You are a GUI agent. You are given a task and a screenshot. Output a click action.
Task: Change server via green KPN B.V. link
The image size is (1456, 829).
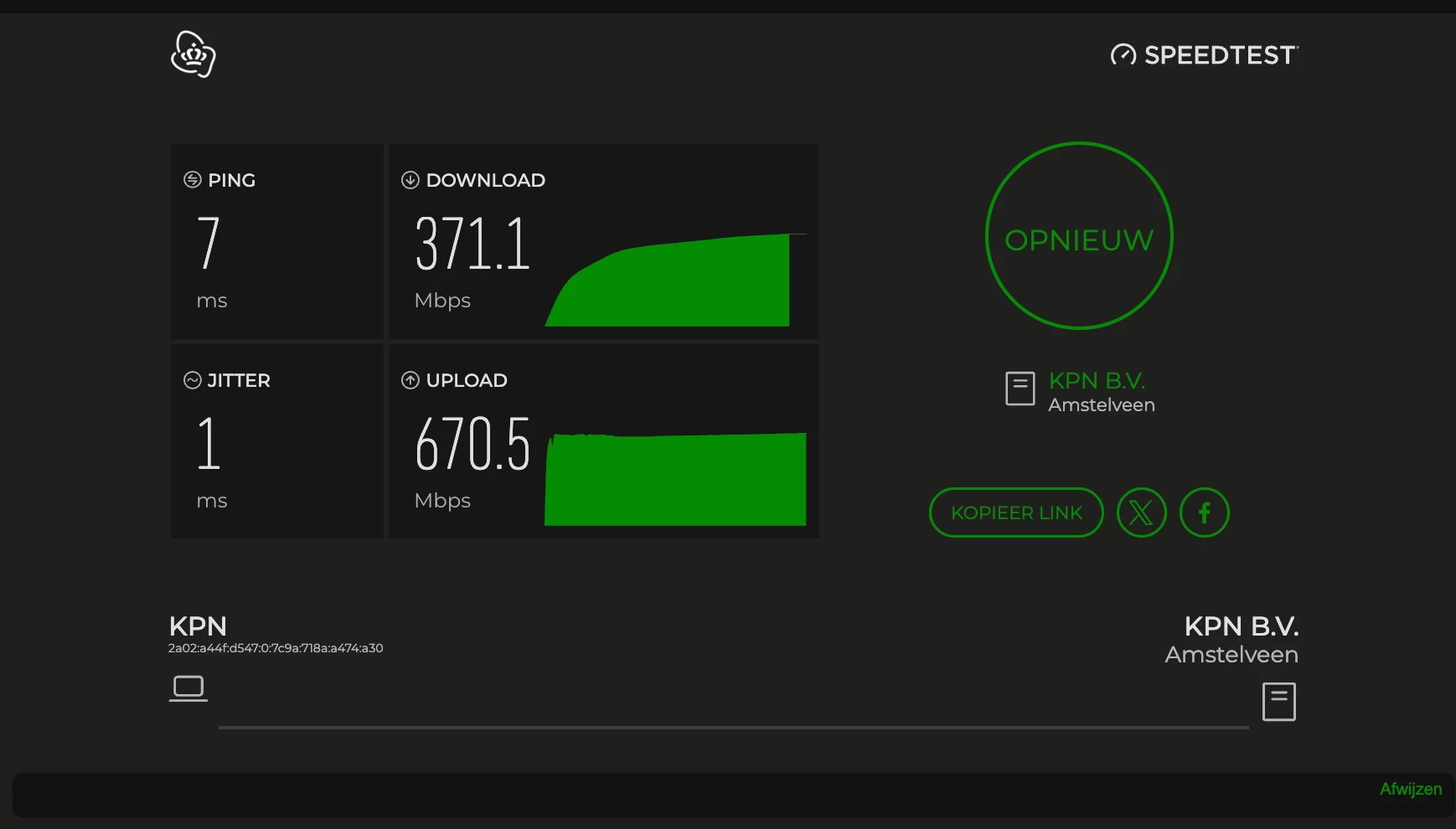(x=1097, y=381)
